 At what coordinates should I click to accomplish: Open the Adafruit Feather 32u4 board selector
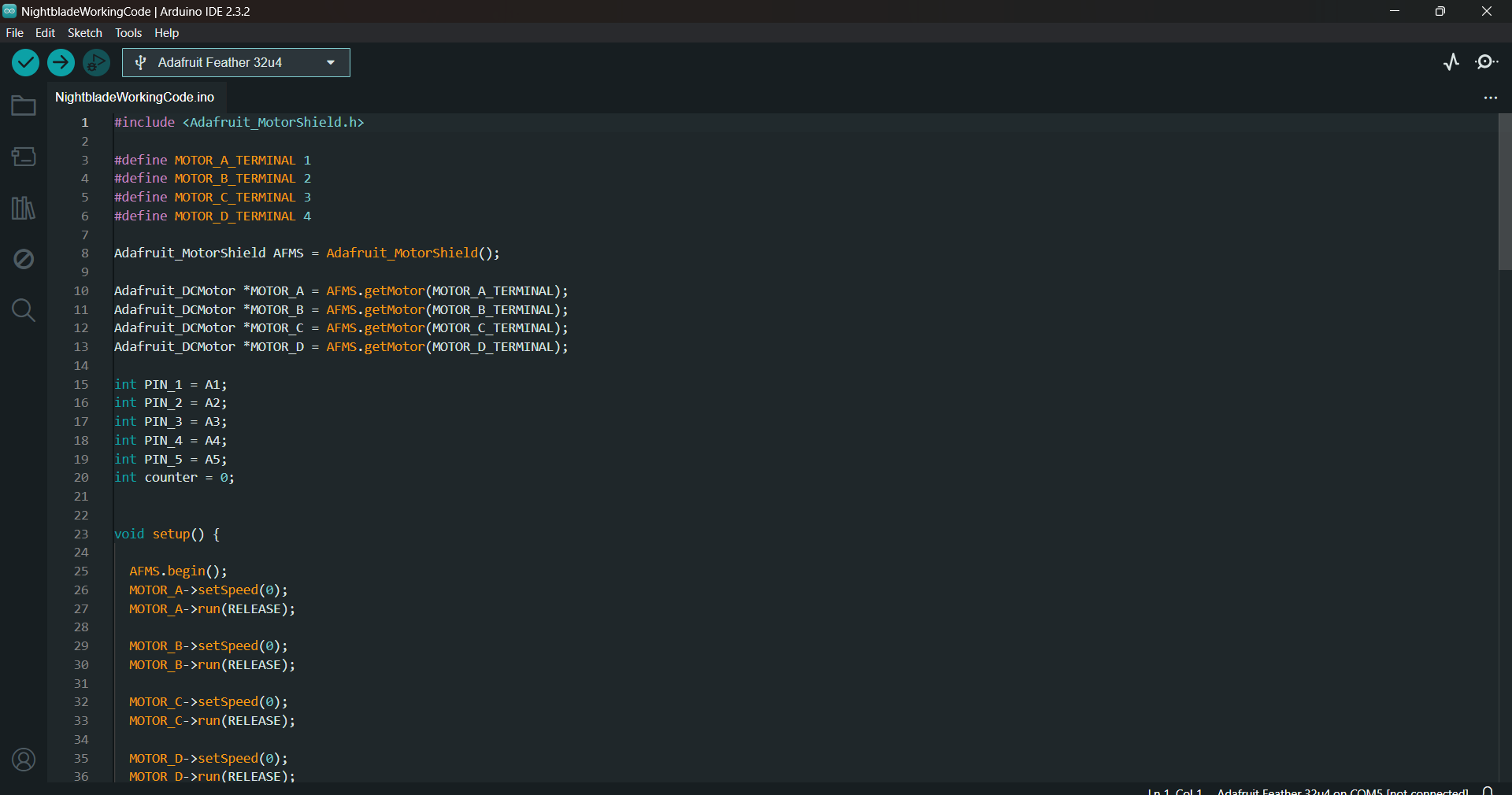click(236, 63)
